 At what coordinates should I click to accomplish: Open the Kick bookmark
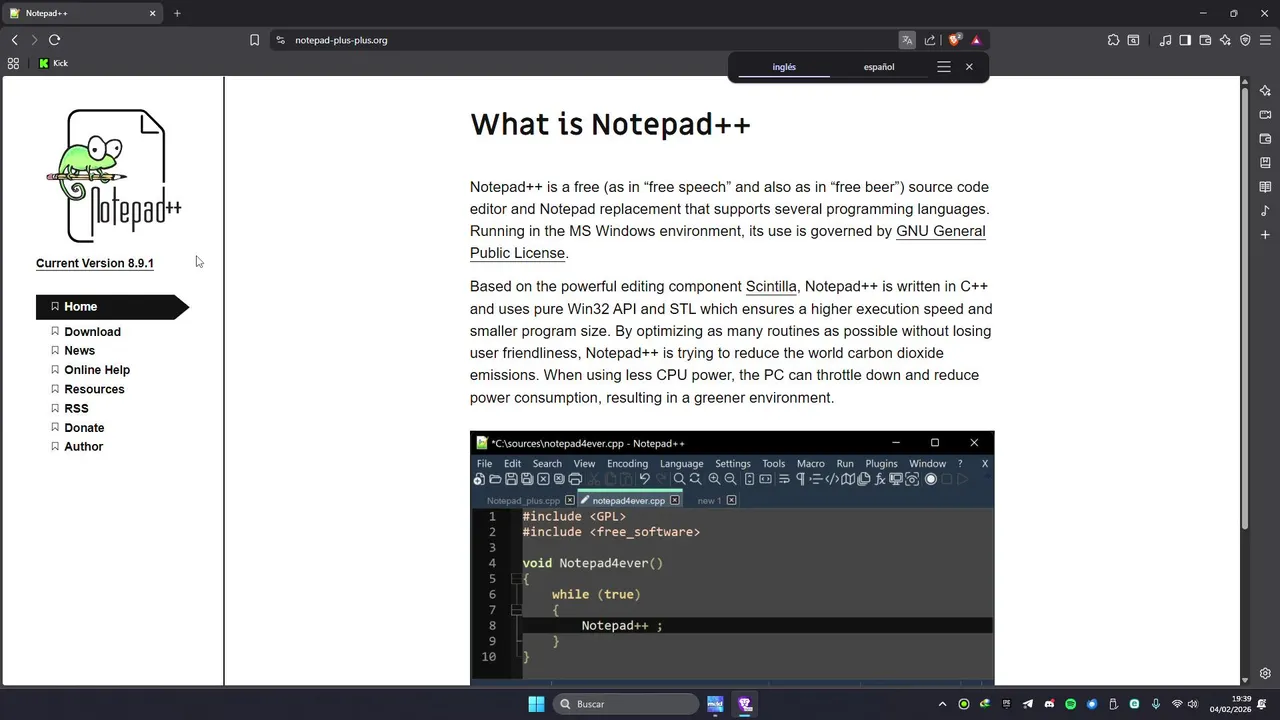click(53, 63)
